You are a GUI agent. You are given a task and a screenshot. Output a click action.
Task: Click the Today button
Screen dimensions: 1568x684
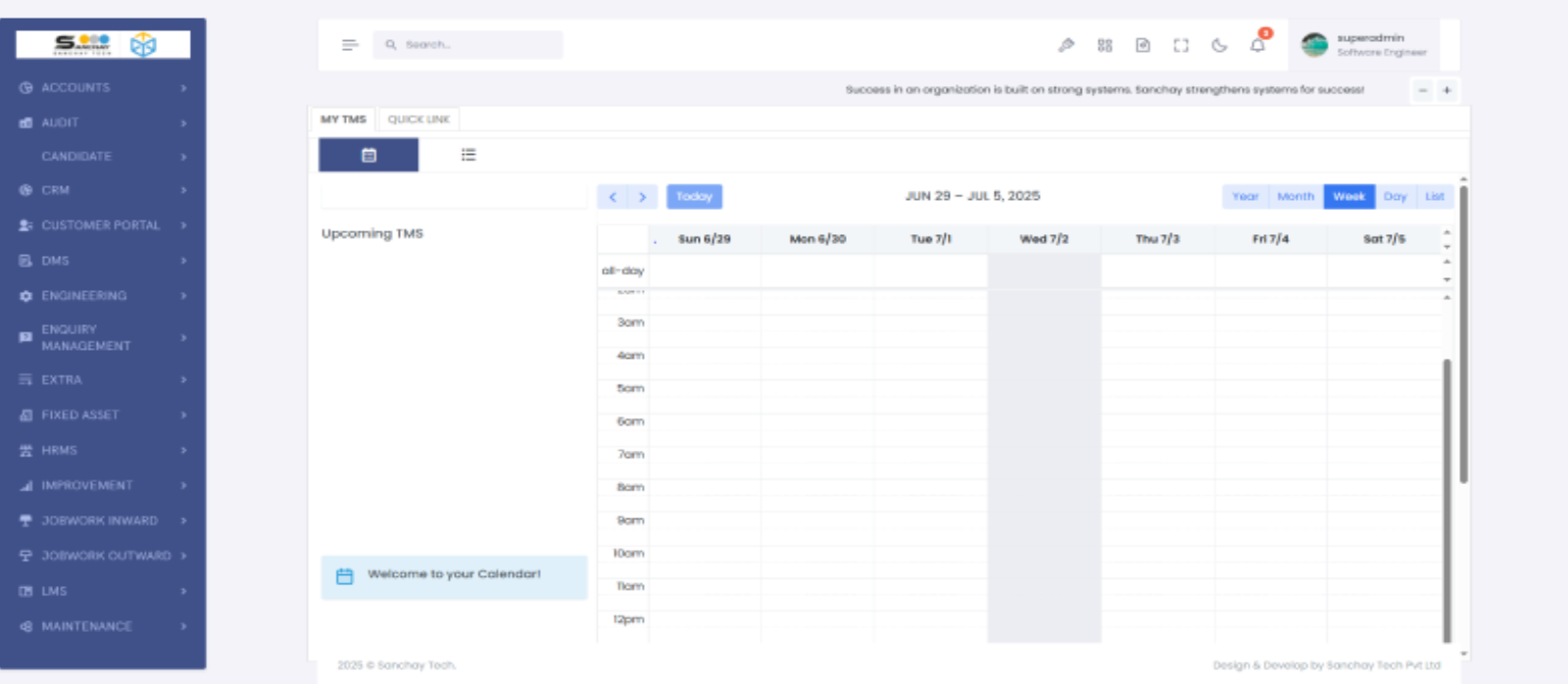coord(694,197)
